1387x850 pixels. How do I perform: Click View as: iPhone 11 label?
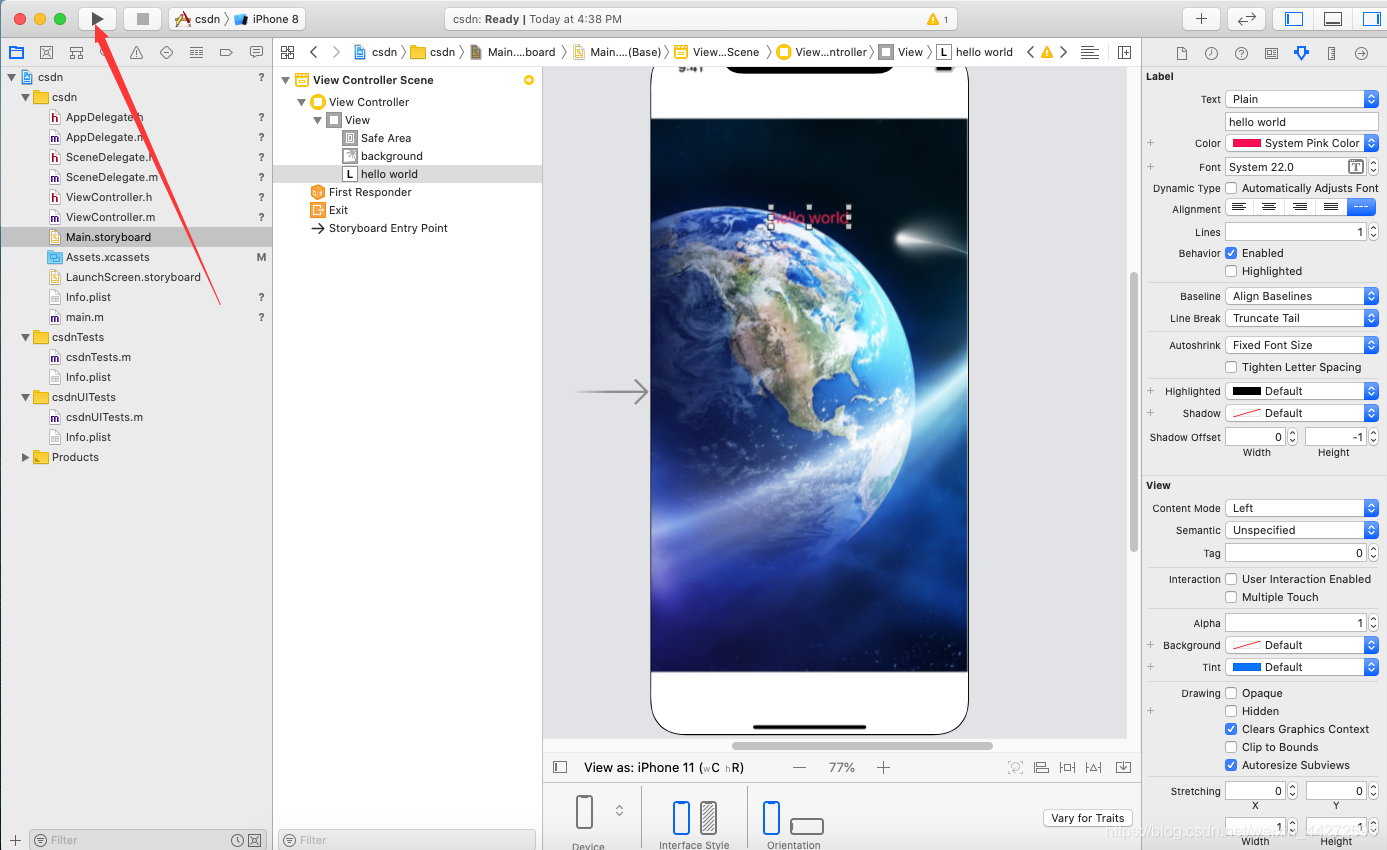(x=663, y=767)
